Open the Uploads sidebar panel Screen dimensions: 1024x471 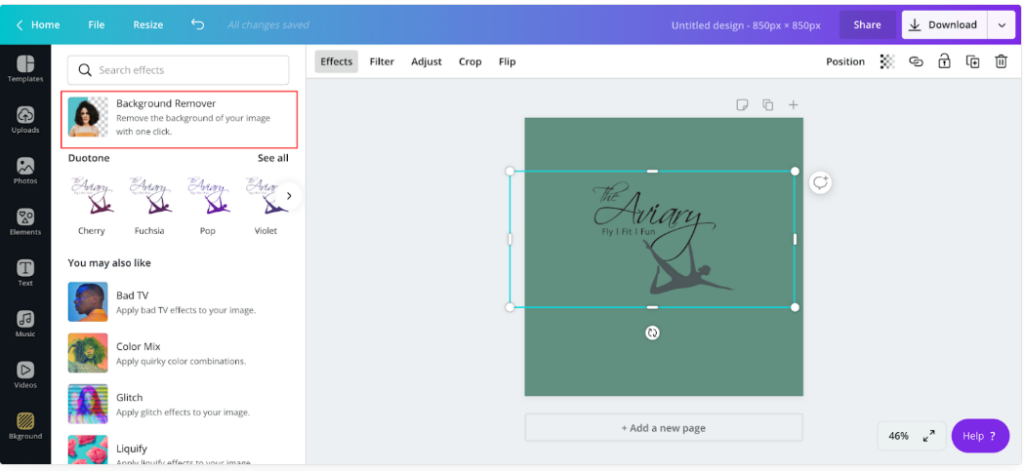[x=25, y=119]
